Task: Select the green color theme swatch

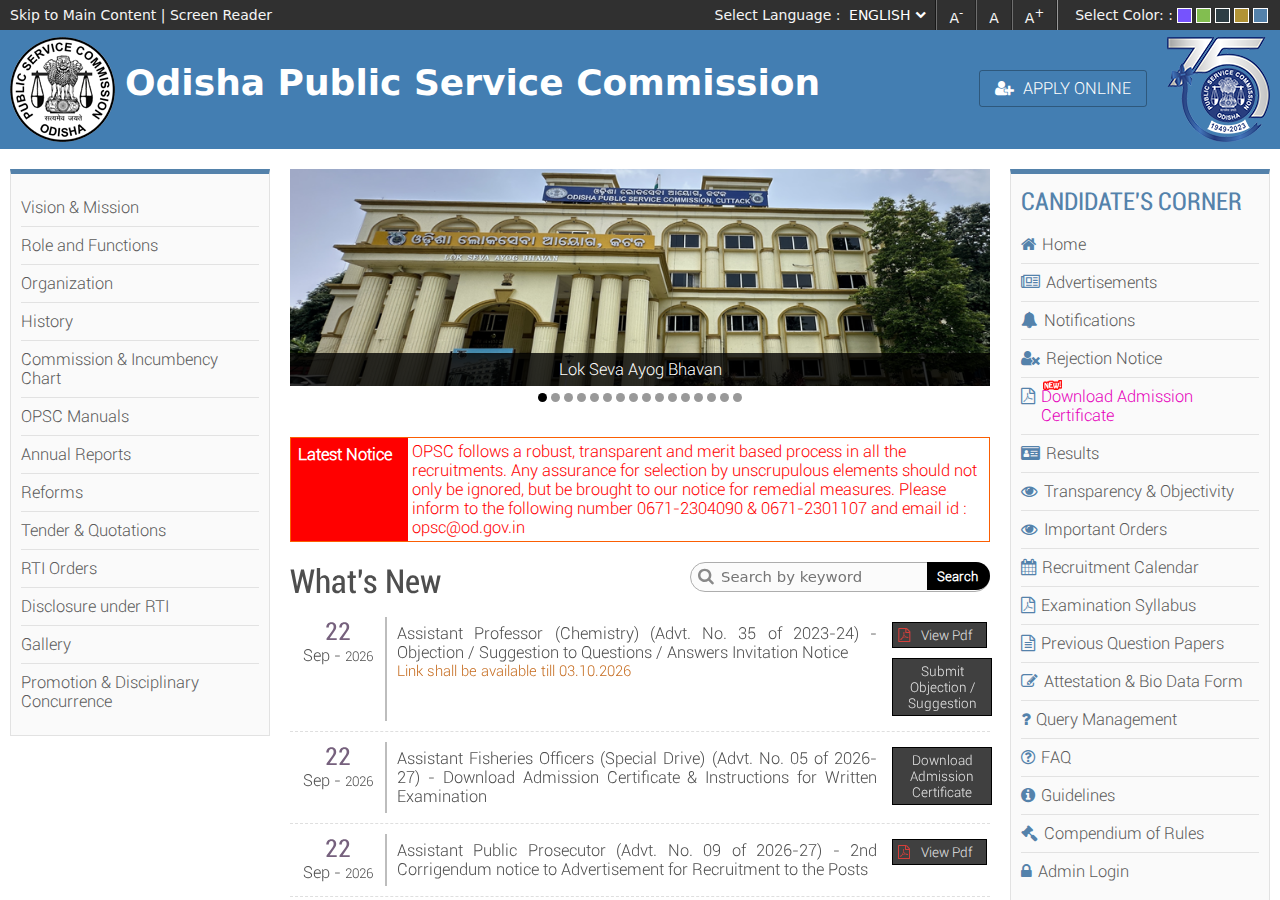Action: (1203, 15)
